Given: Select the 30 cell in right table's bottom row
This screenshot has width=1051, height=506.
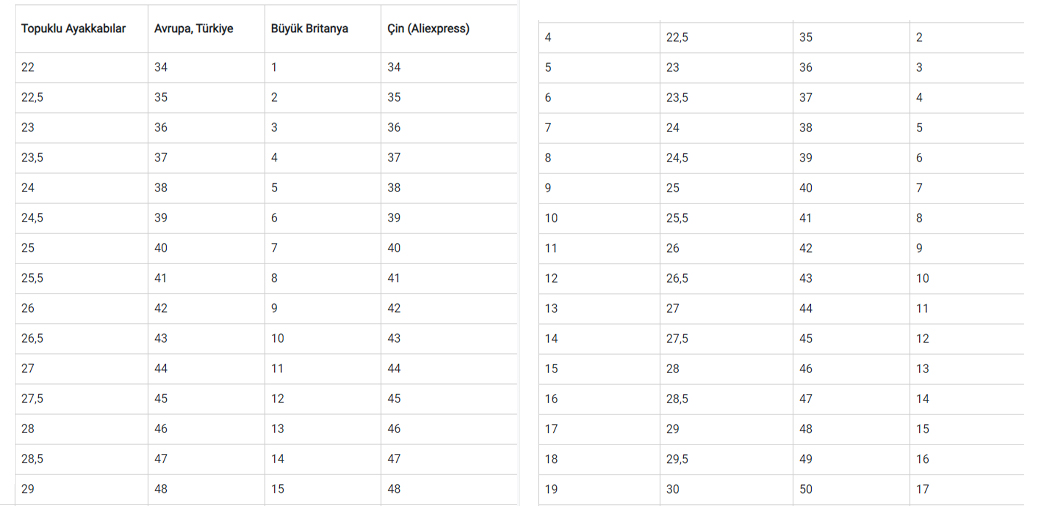Looking at the screenshot, I should [673, 489].
